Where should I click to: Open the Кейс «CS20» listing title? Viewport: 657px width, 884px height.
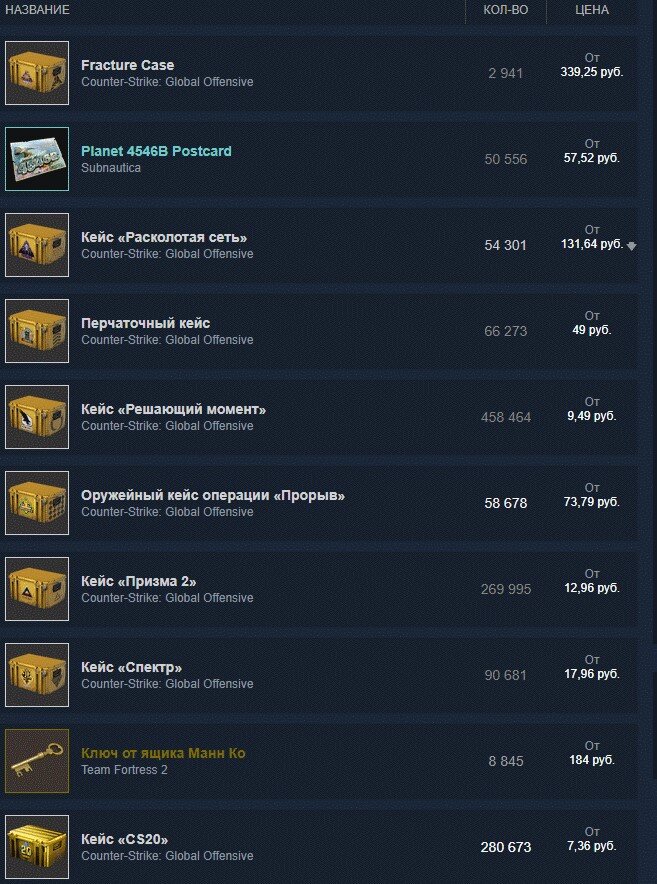125,839
